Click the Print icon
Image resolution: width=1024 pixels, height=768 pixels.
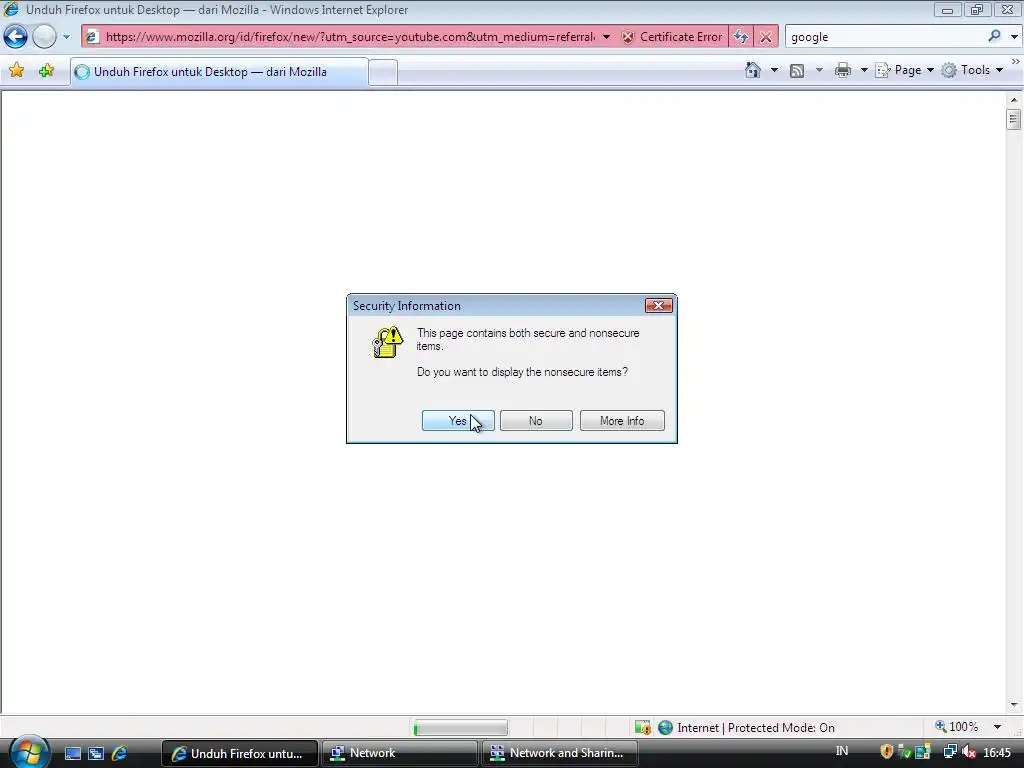click(x=843, y=70)
